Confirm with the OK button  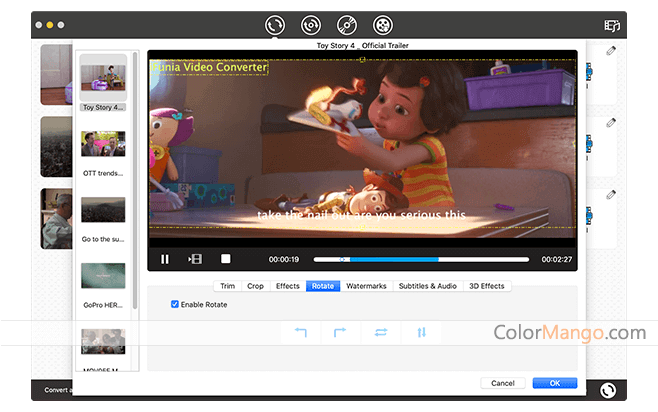[555, 383]
